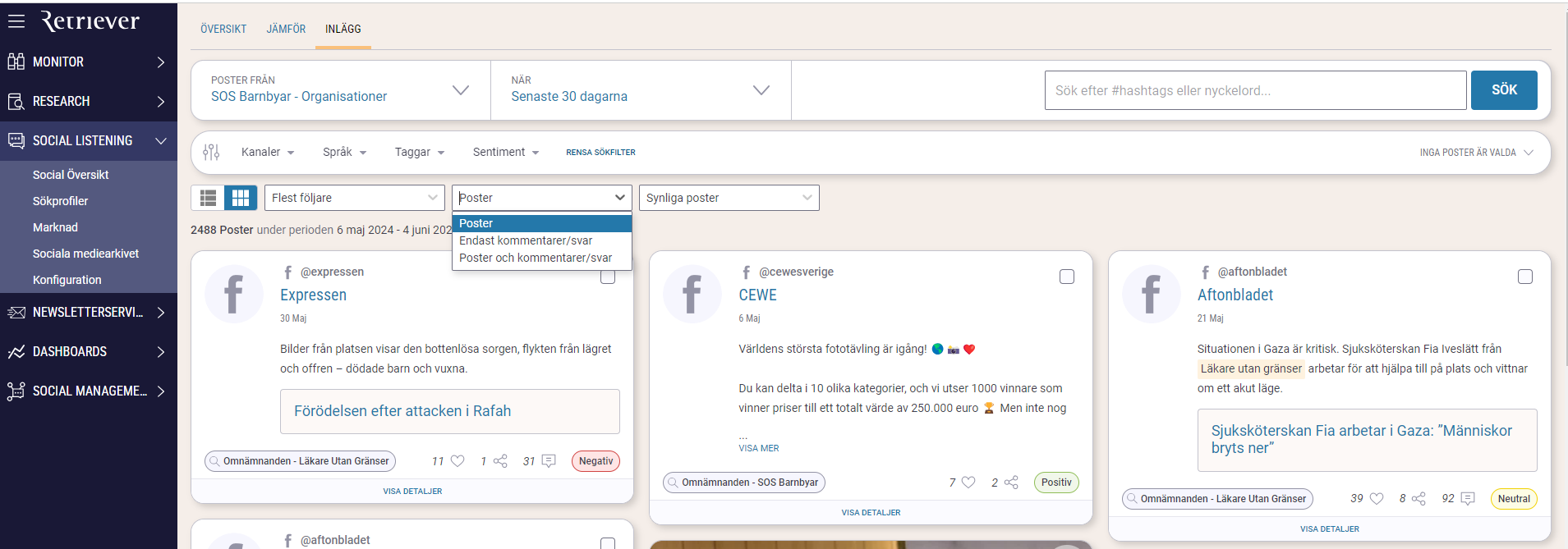The width and height of the screenshot is (1568, 549).
Task: Click the Facebook avatar of Expressen post
Action: pyautogui.click(x=234, y=294)
